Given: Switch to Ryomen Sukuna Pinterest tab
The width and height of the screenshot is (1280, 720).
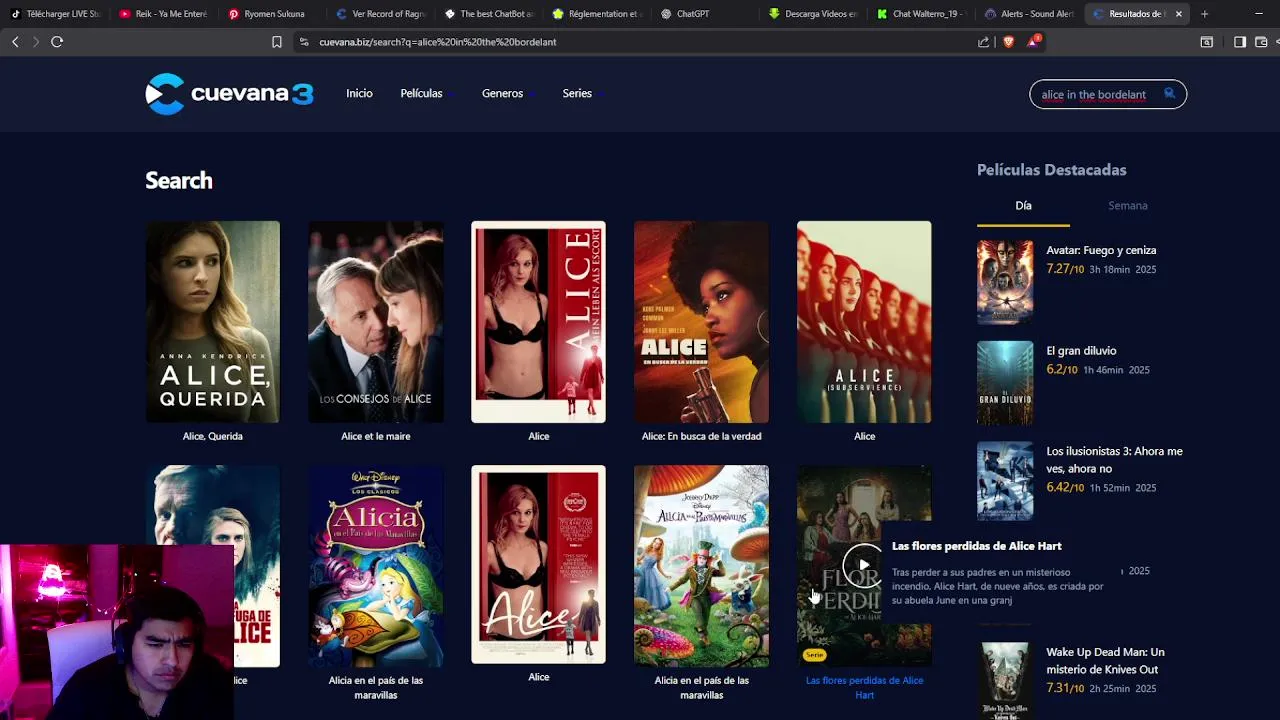Looking at the screenshot, I should 271,14.
